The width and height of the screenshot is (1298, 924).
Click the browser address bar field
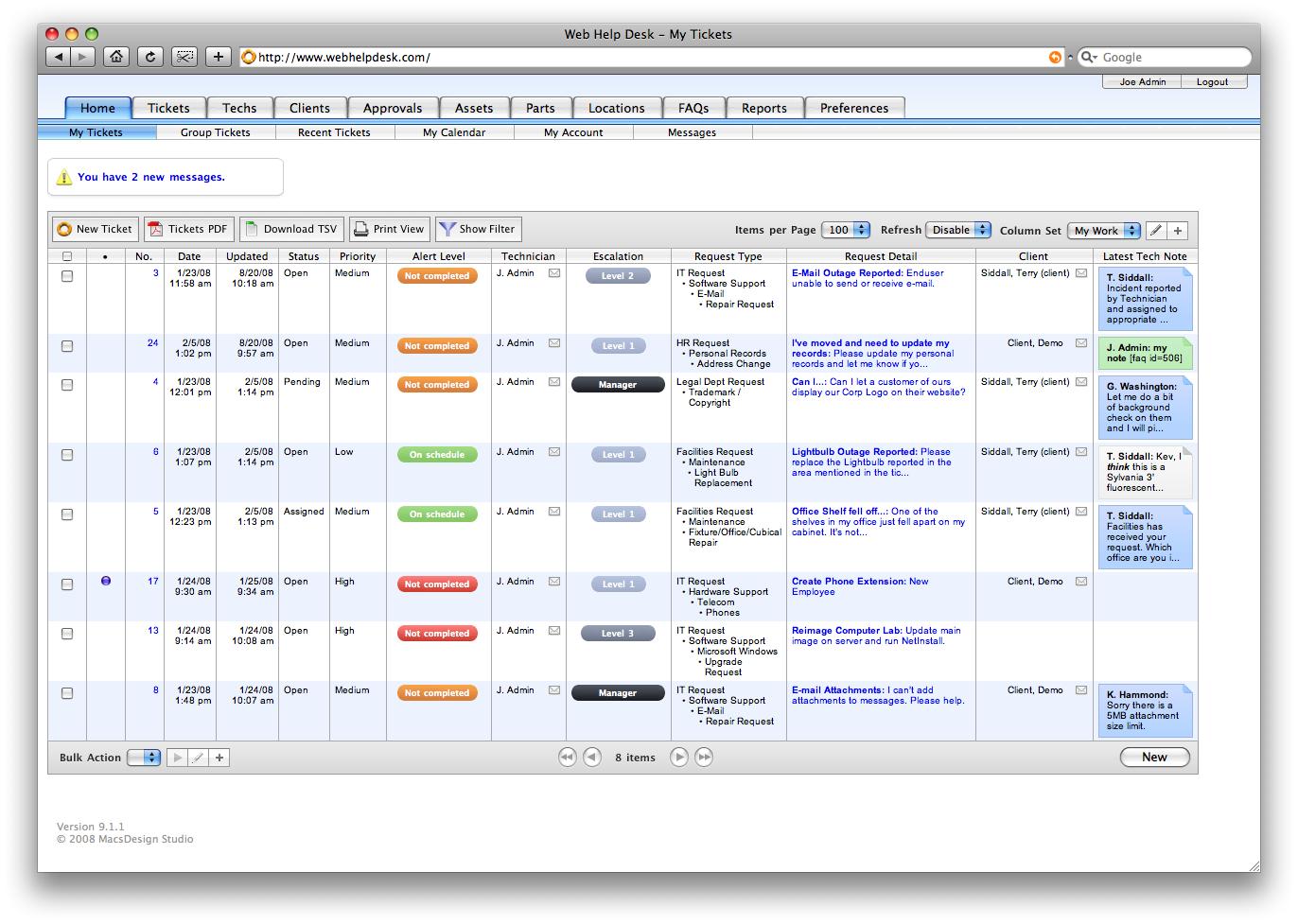click(x=652, y=58)
